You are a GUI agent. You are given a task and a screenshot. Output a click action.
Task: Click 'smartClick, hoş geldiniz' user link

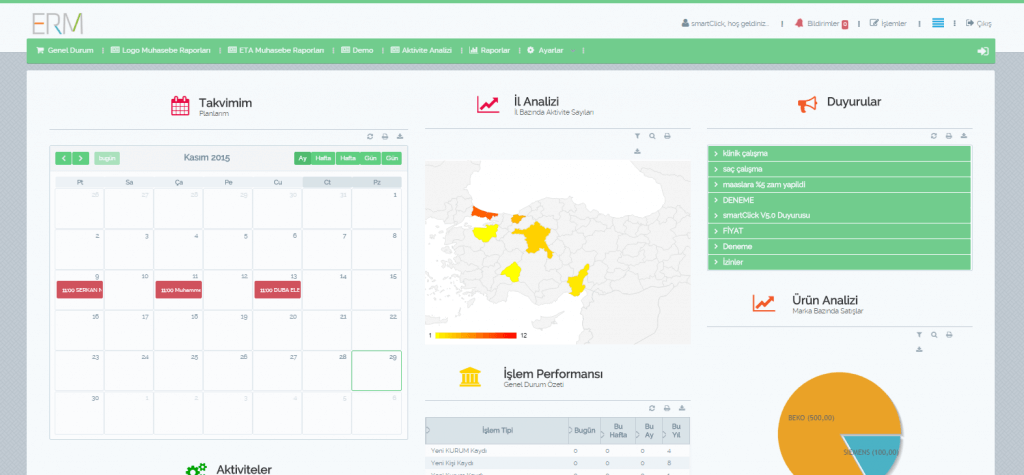pos(725,24)
